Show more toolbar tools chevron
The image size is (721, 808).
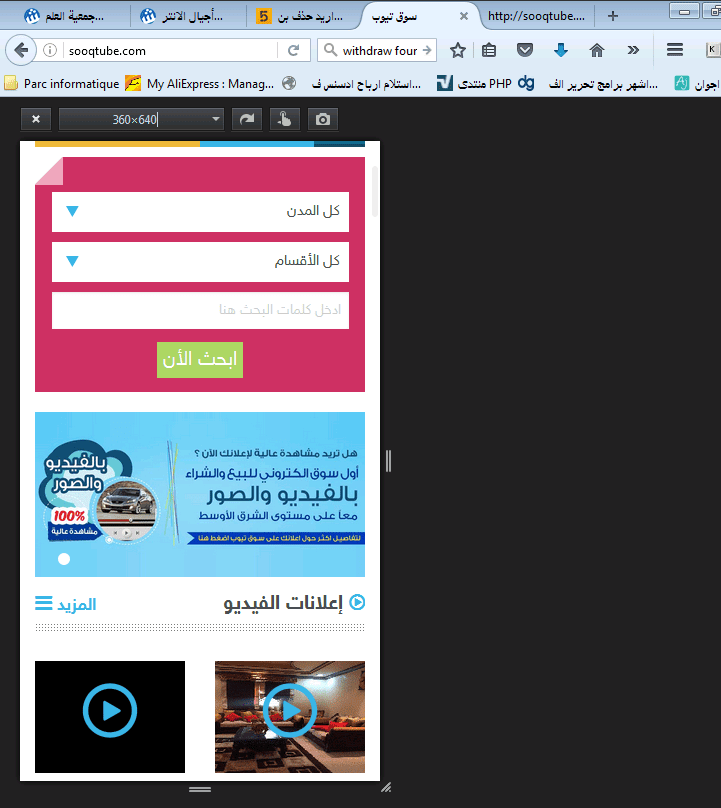point(633,50)
